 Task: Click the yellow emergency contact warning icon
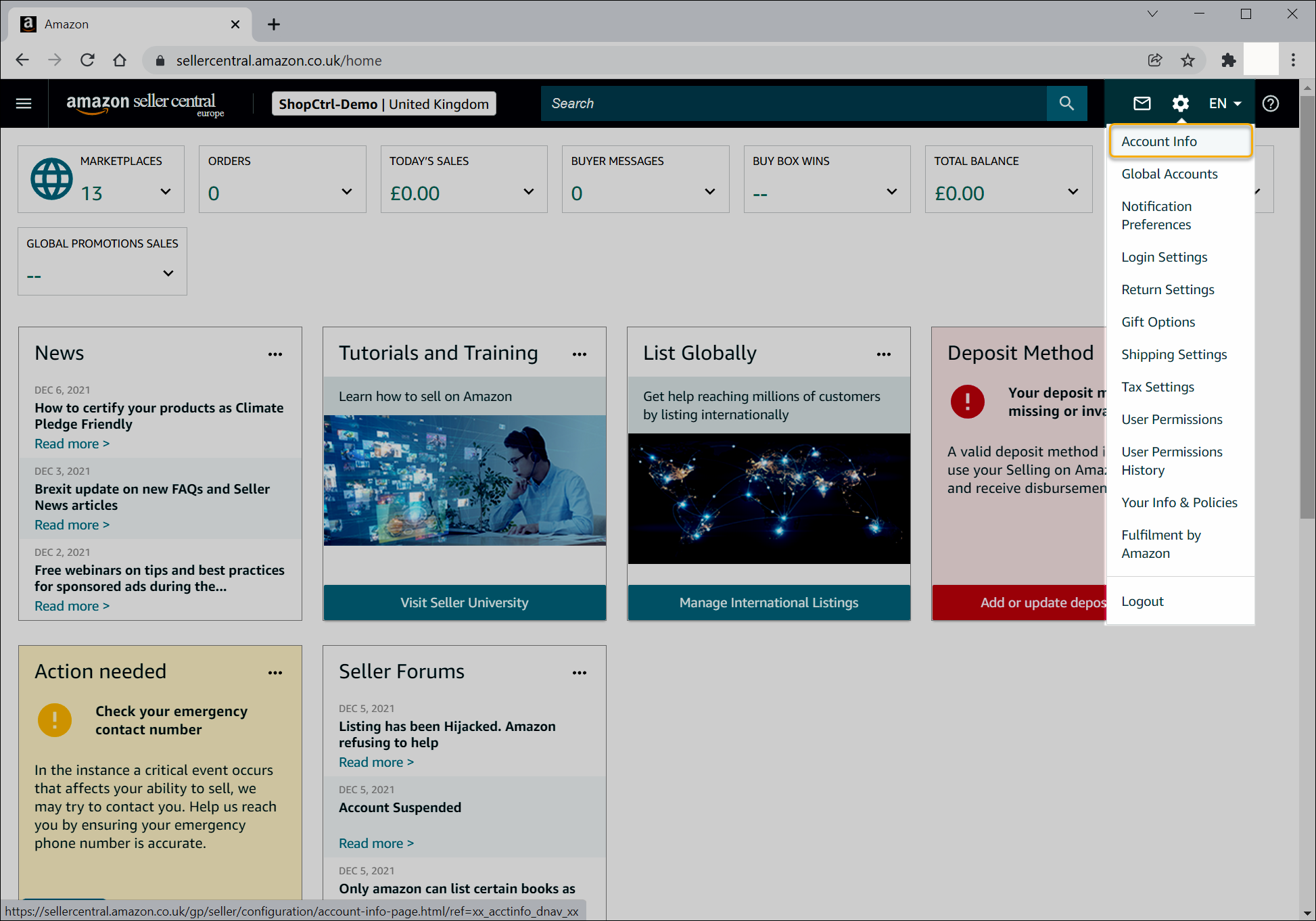tap(55, 720)
